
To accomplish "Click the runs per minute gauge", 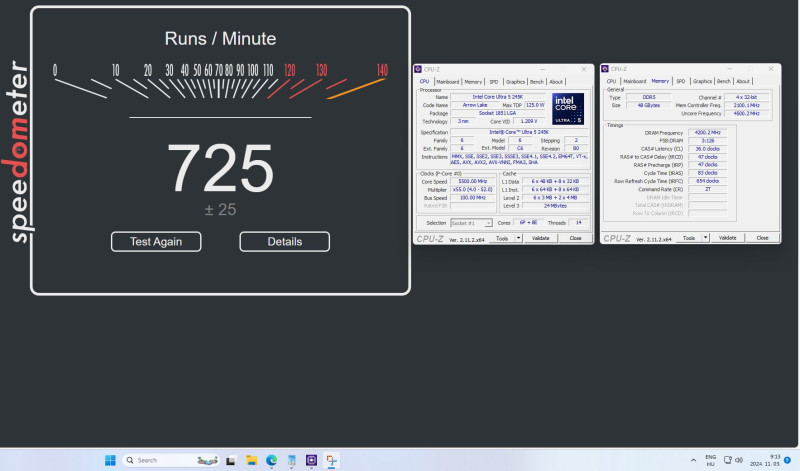I will tap(220, 82).
